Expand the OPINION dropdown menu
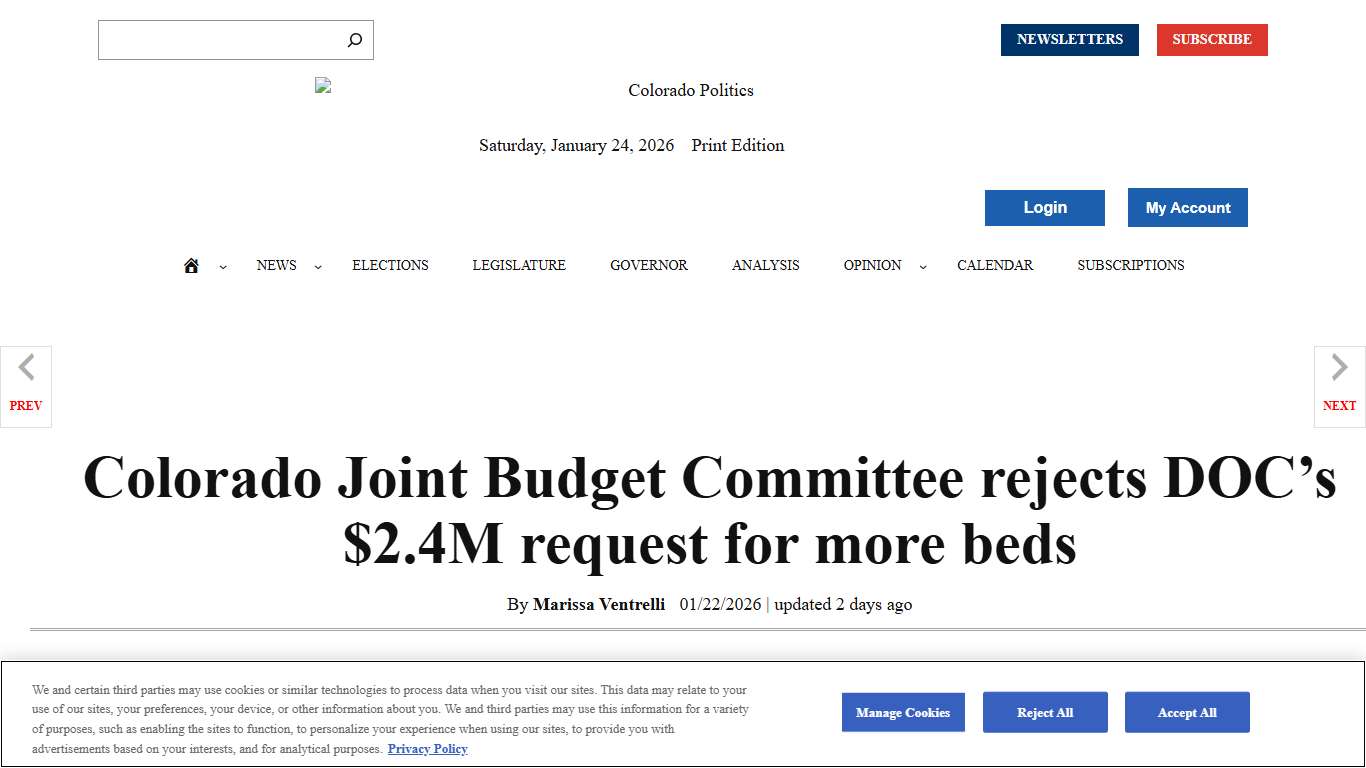This screenshot has height=768, width=1366. (x=921, y=266)
